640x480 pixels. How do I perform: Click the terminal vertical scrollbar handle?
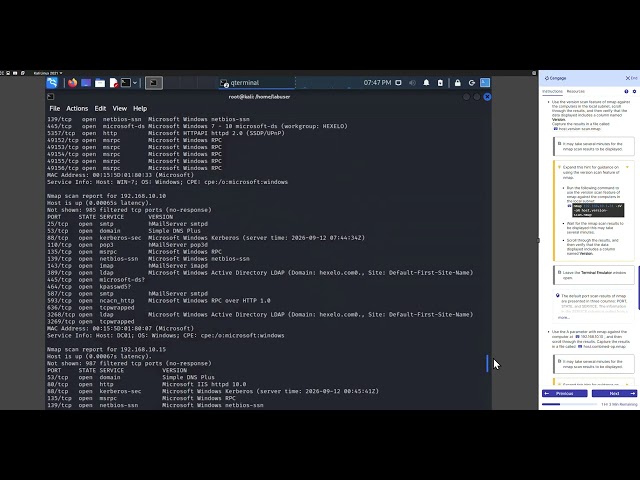point(487,363)
